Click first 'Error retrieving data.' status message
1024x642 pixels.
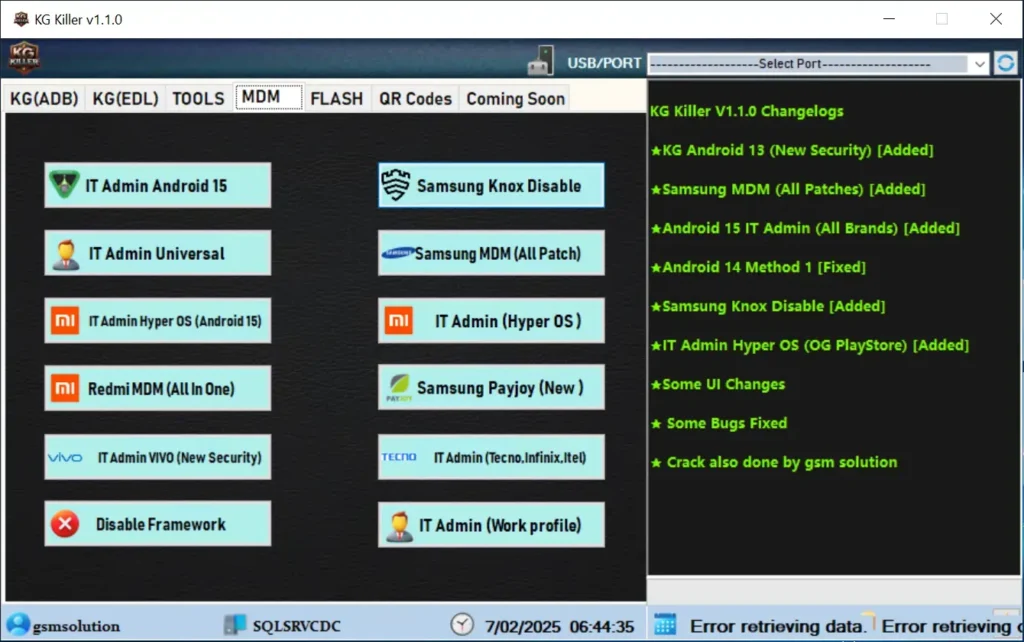coord(777,626)
